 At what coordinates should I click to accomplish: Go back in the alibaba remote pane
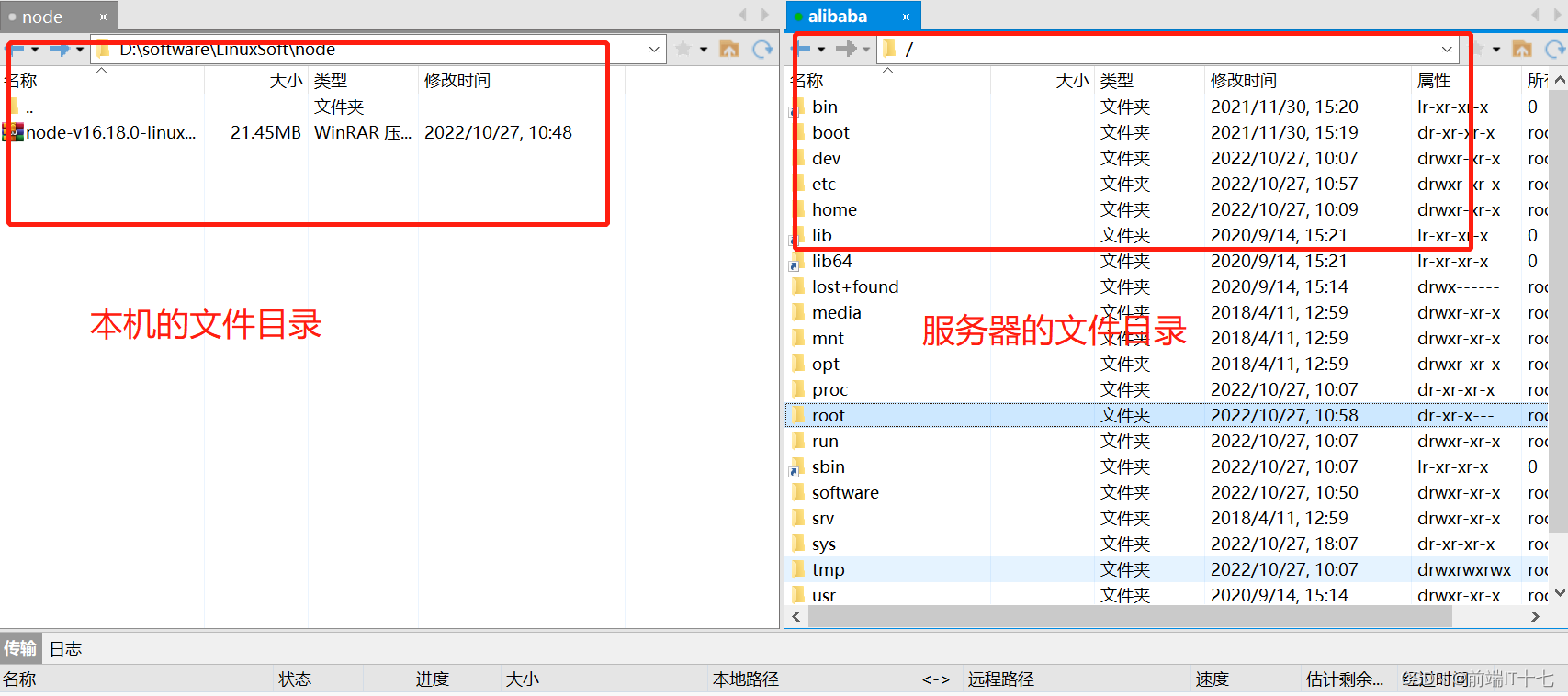(803, 49)
